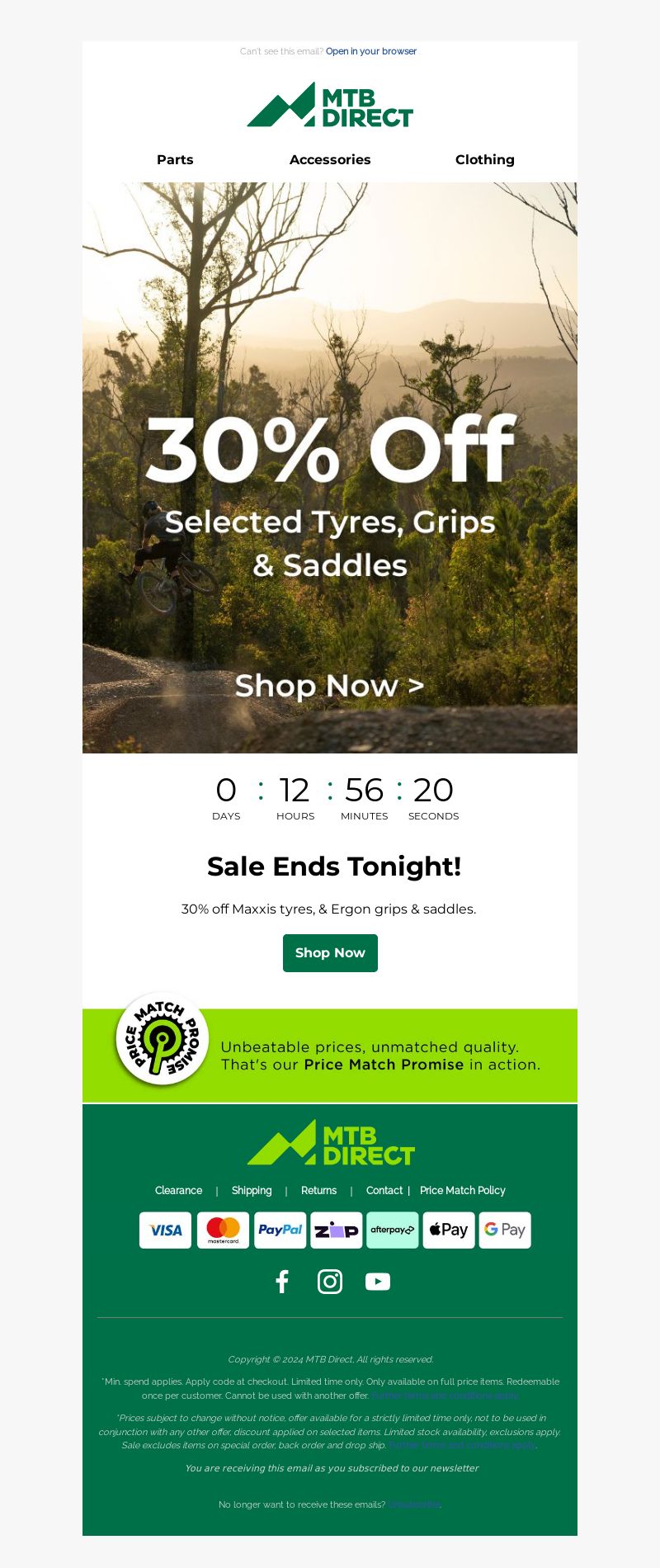Click the Facebook icon in footer
This screenshot has height=1568, width=660.
282,1282
